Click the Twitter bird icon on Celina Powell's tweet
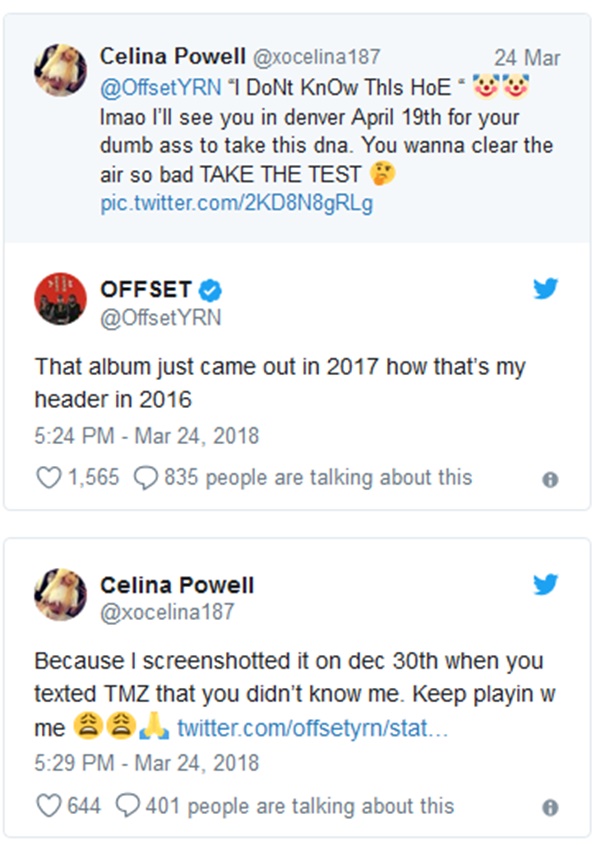 [x=545, y=585]
